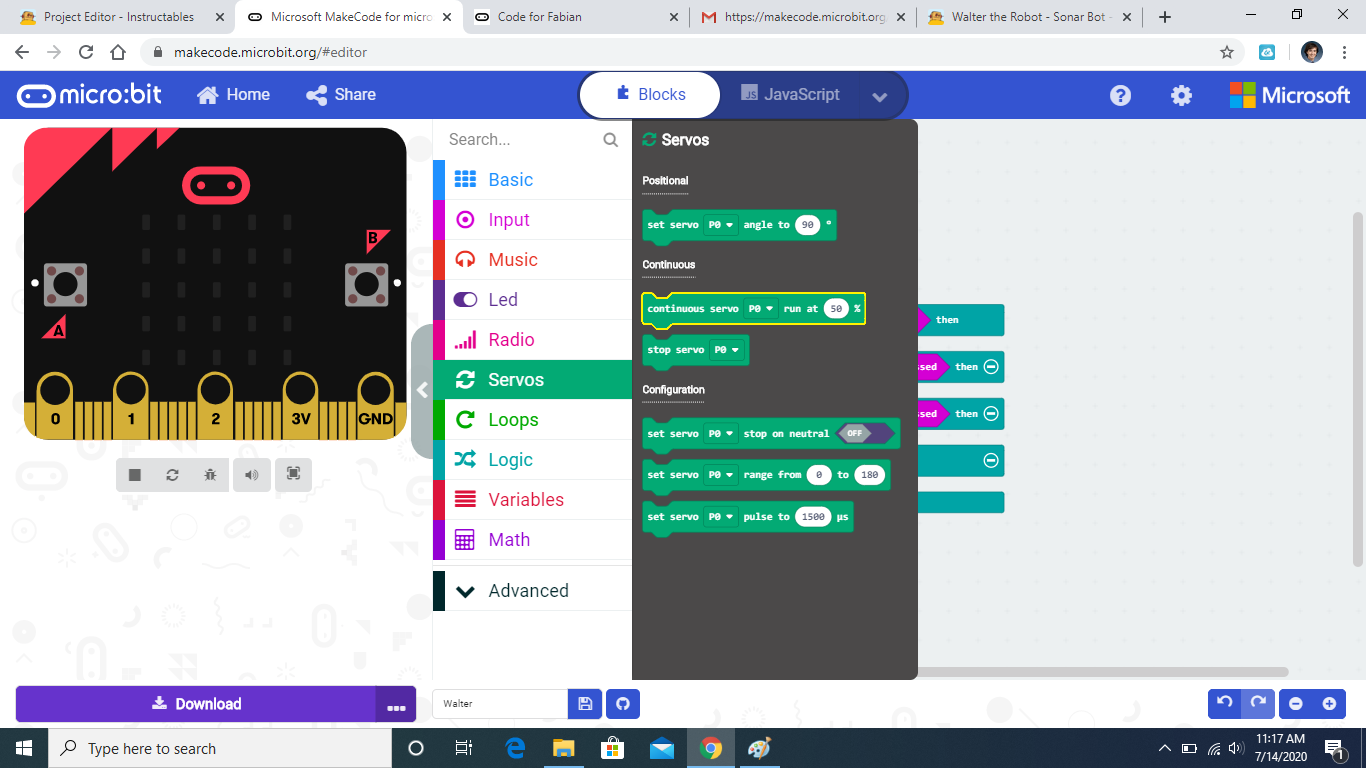Open the Input blocks category
Viewport: 1366px width, 768px height.
pyautogui.click(x=532, y=220)
